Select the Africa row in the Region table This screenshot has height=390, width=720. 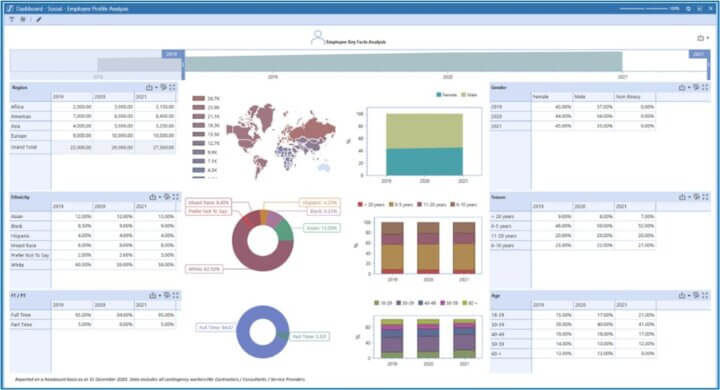point(93,107)
